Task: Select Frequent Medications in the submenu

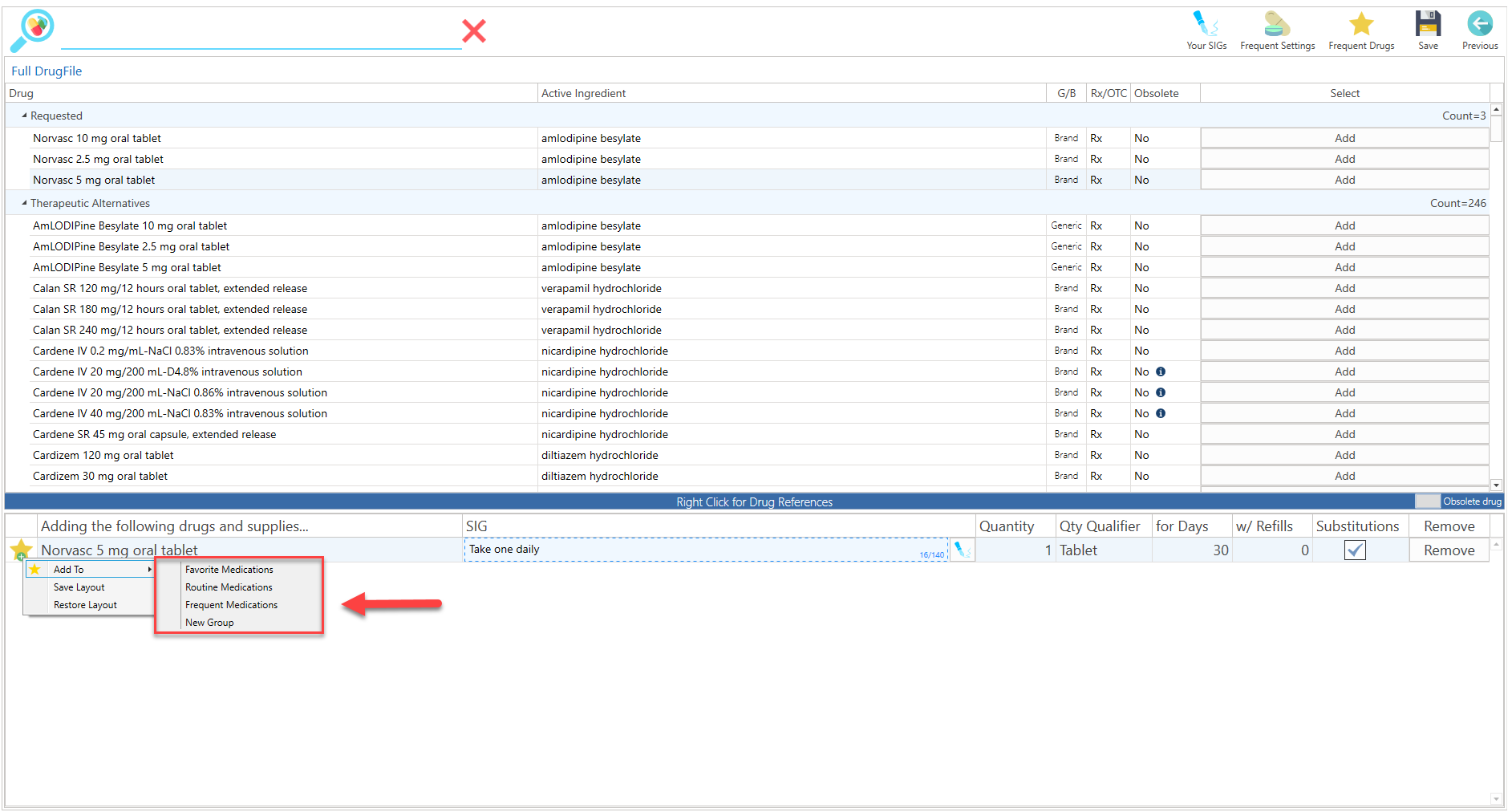Action: pos(231,605)
